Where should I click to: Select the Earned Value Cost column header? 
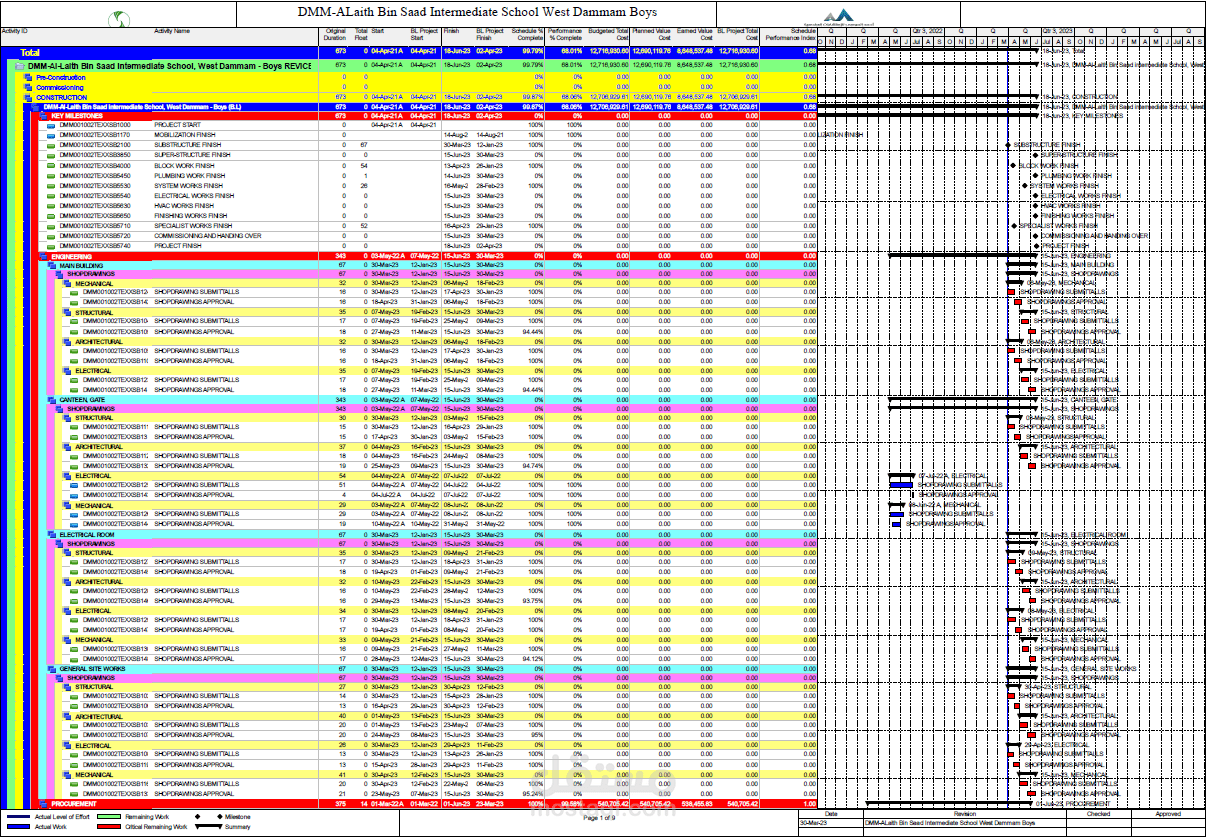tap(695, 35)
